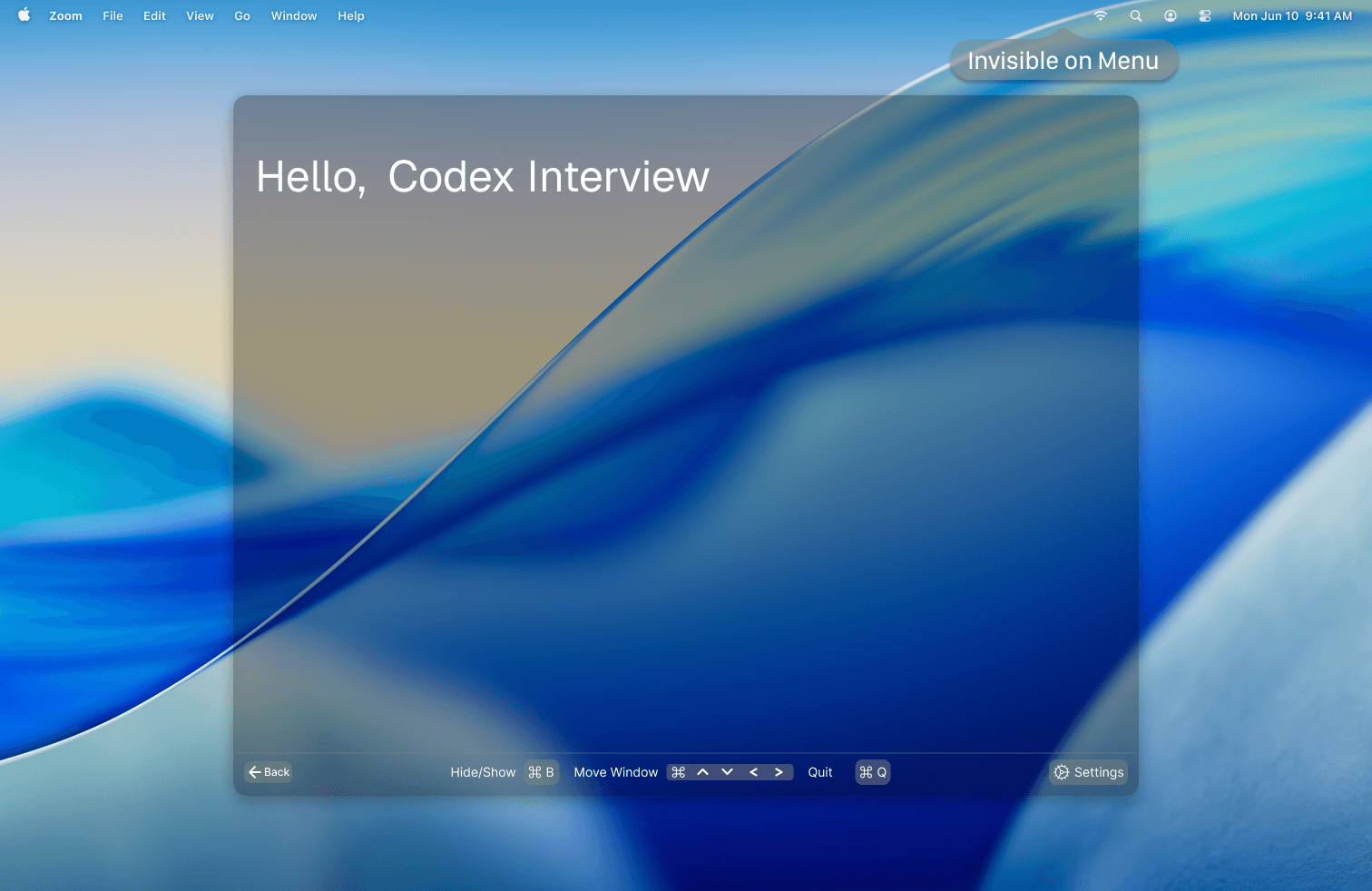Click the ⌘Q shortcut badge beside Quit

pyautogui.click(x=872, y=771)
